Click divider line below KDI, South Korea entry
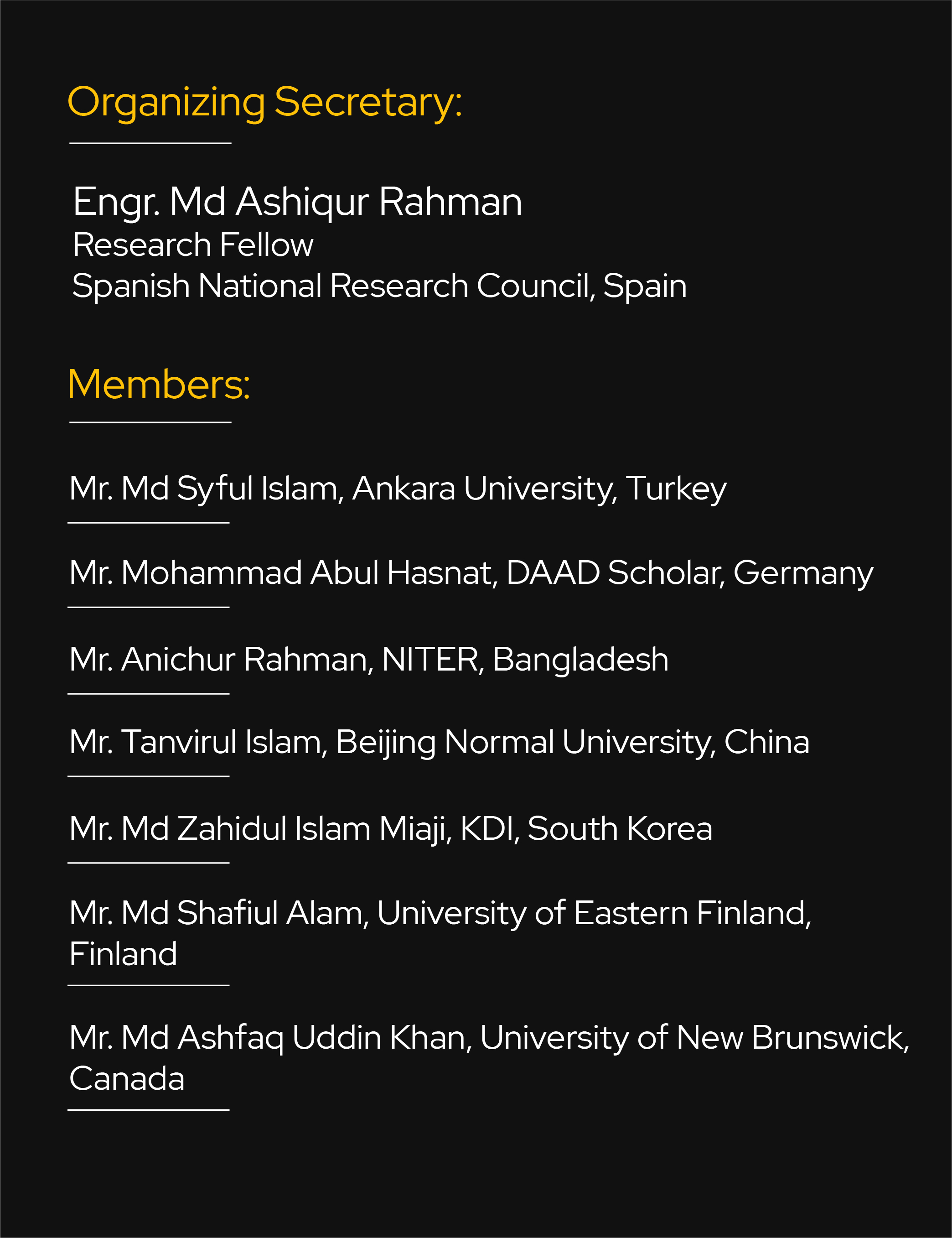 149,863
